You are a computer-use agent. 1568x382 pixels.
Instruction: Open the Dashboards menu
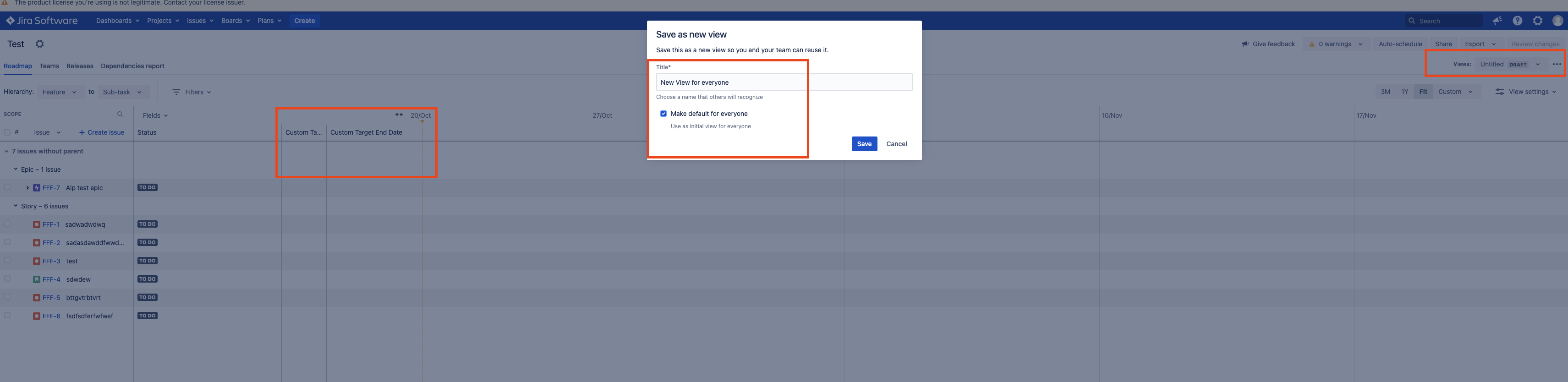(117, 21)
